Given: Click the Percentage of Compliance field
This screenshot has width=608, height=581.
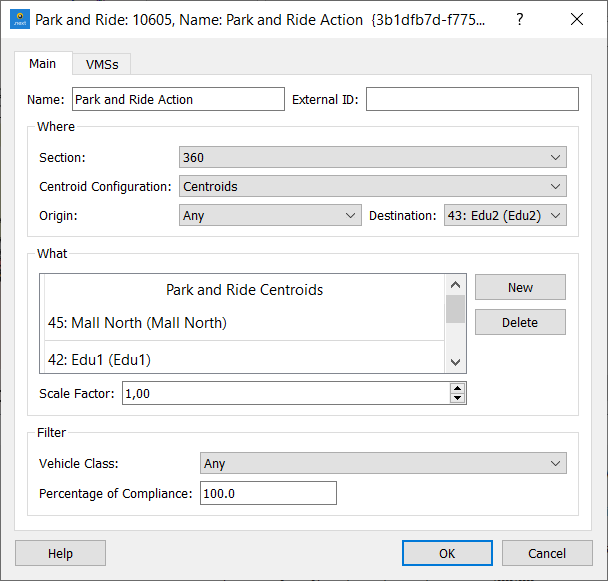Looking at the screenshot, I should 268,493.
